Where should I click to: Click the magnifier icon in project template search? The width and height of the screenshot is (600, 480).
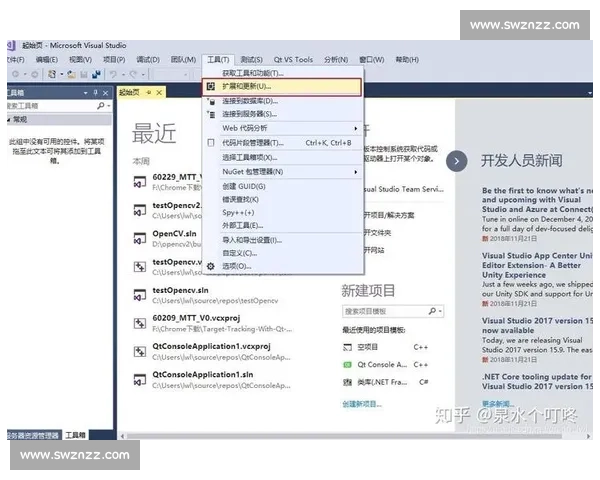[x=432, y=311]
